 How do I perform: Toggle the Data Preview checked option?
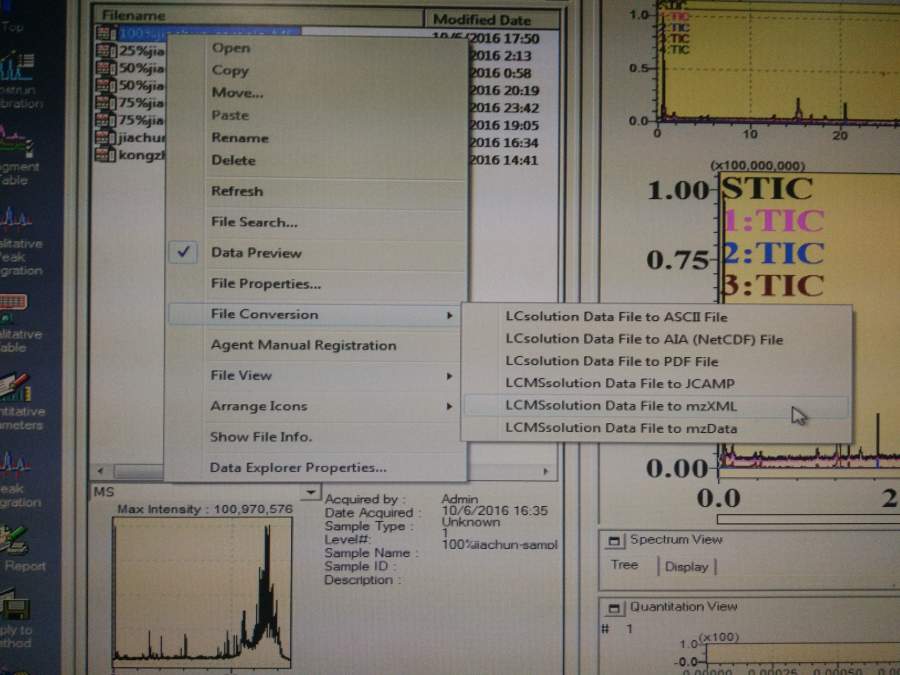pos(256,253)
